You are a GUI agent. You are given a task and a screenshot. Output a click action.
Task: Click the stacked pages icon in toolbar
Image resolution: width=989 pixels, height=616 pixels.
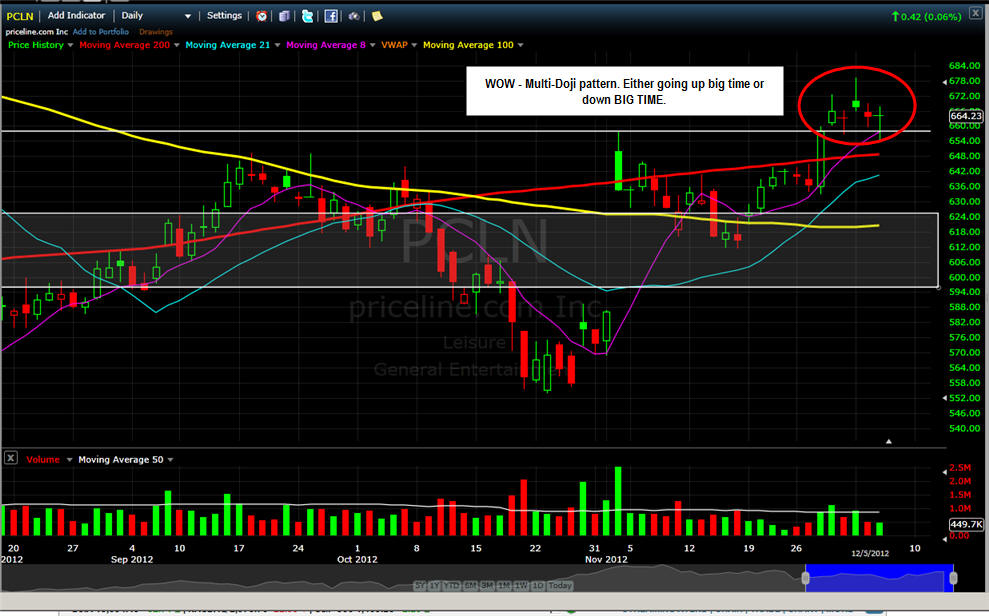(x=284, y=16)
